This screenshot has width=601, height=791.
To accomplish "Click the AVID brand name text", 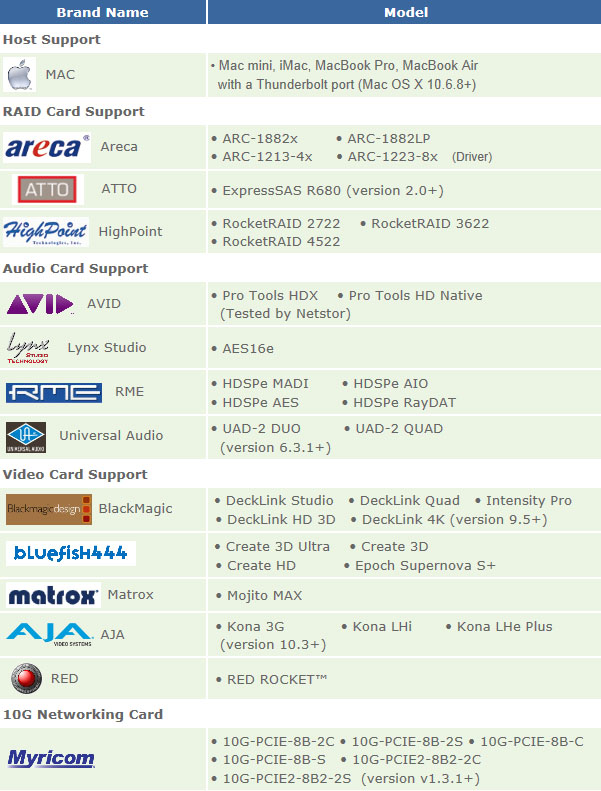I will 104,304.
